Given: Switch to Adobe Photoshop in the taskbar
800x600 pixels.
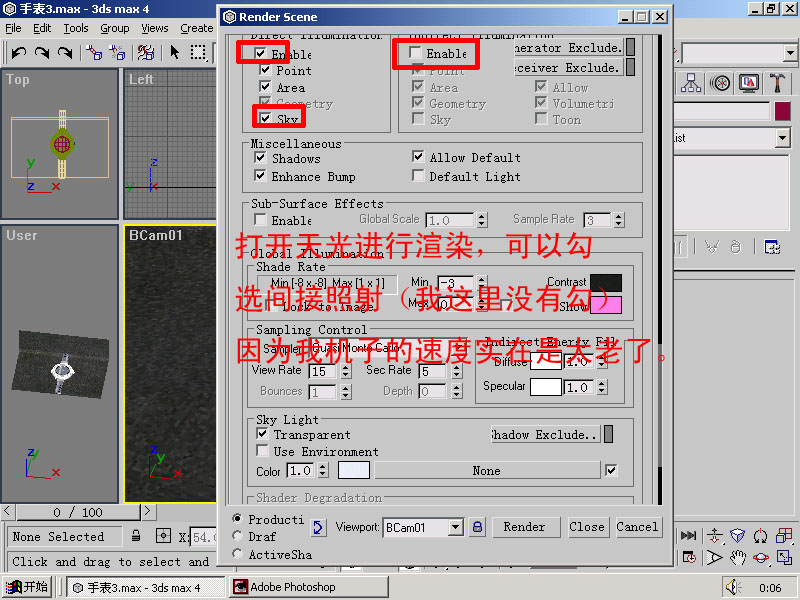Looking at the screenshot, I should 307,587.
